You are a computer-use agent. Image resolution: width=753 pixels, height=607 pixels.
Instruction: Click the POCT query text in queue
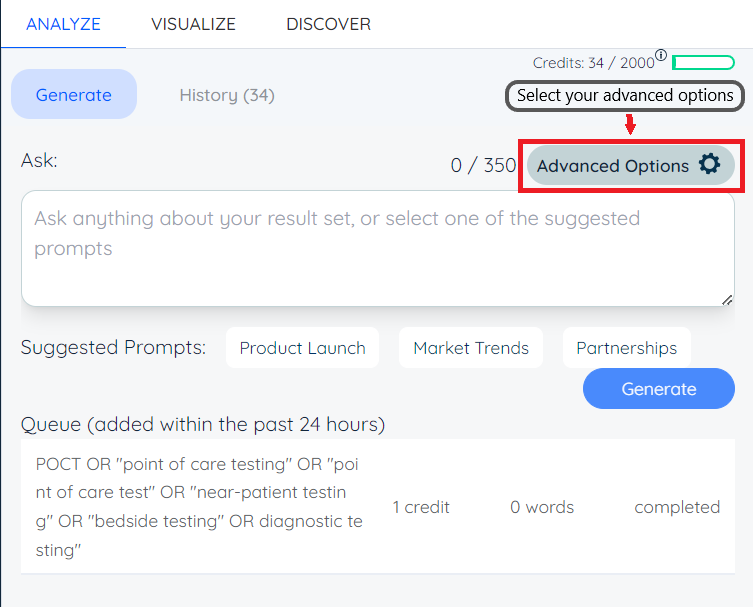198,507
